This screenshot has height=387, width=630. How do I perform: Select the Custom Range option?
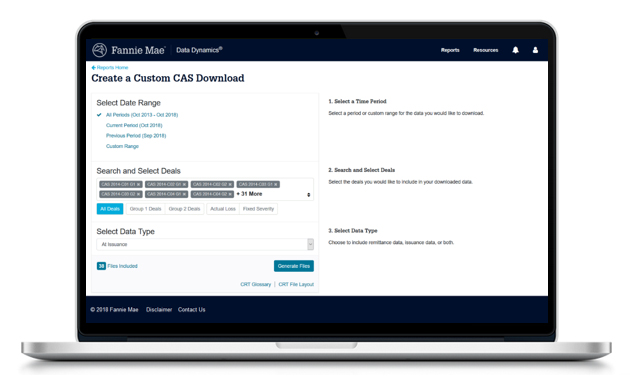click(122, 146)
